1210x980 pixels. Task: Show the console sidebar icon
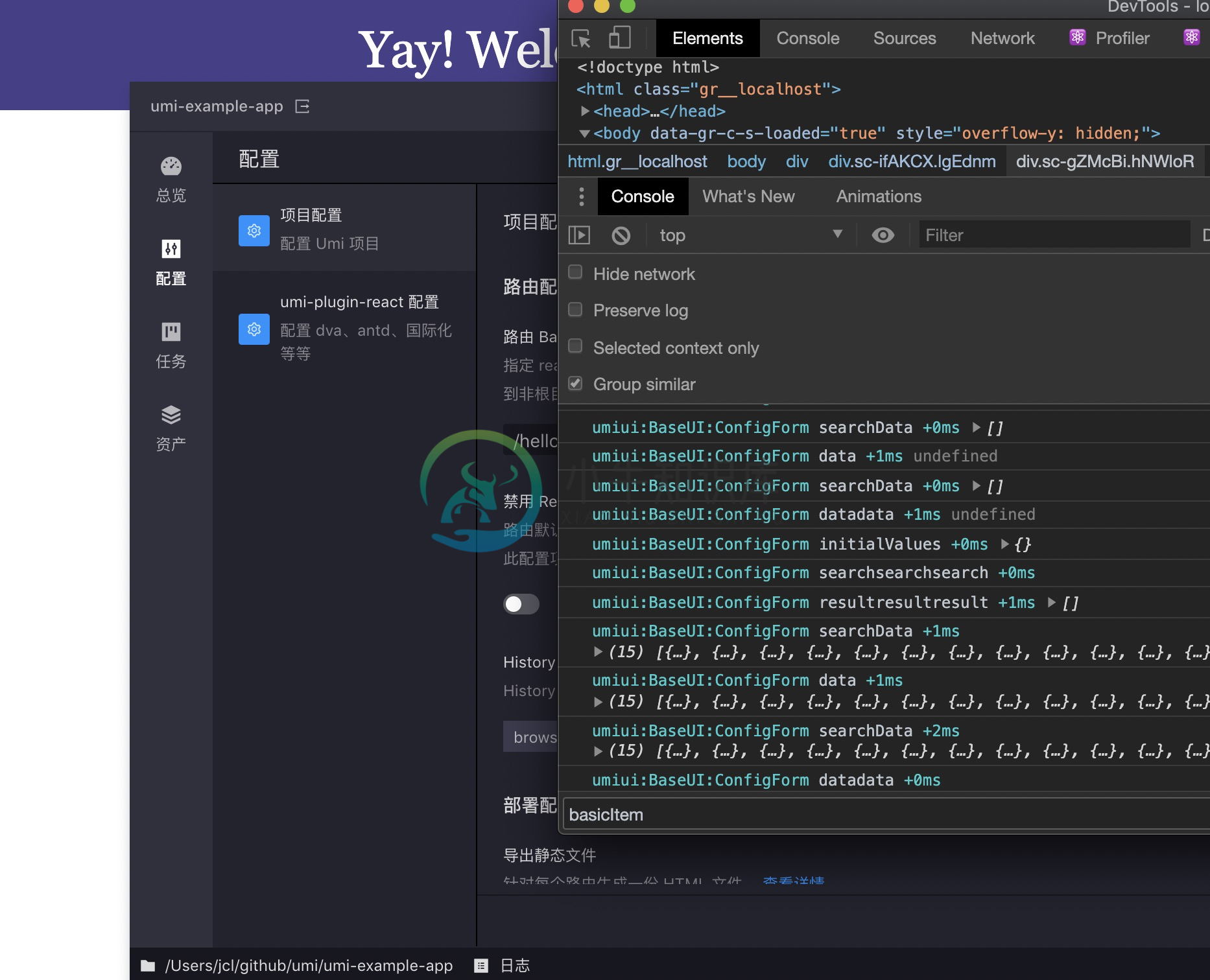[x=579, y=235]
